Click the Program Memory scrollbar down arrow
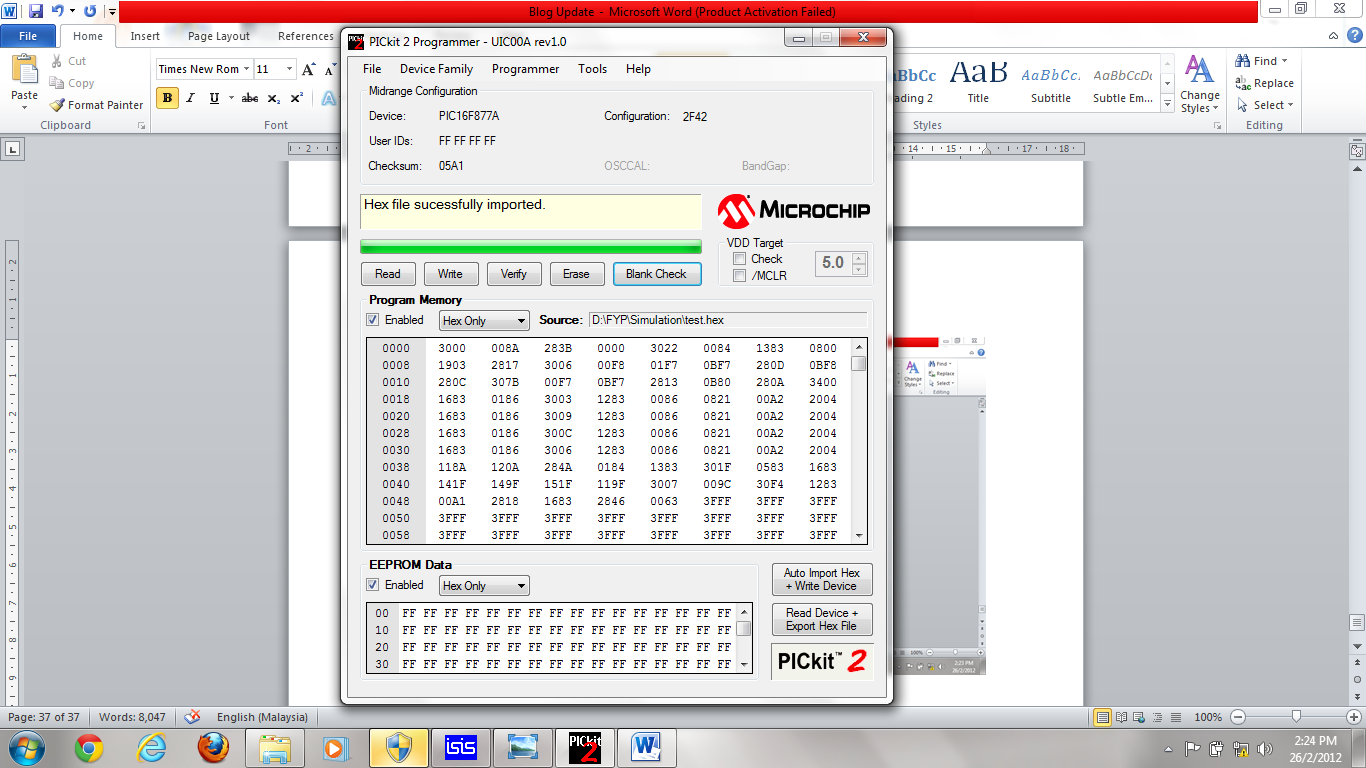1366x768 pixels. point(859,535)
